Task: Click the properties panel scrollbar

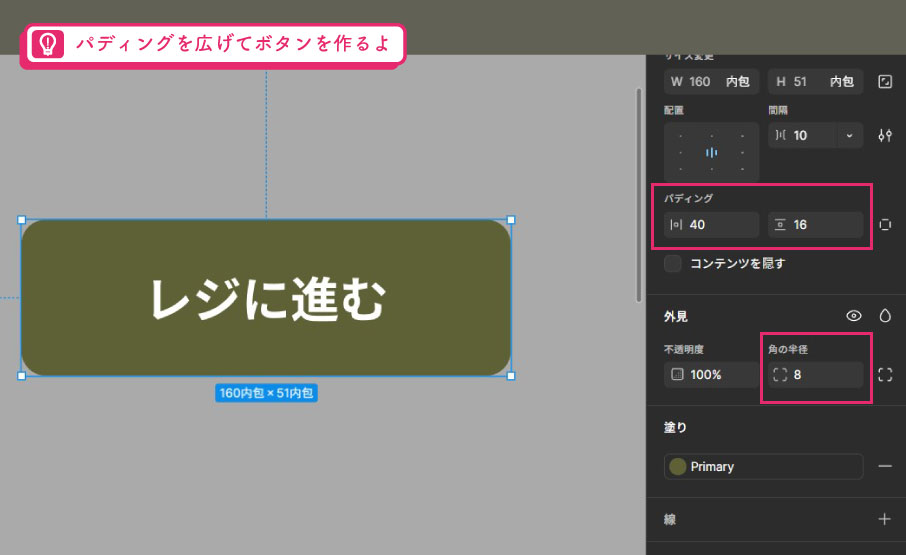Action: (638, 195)
